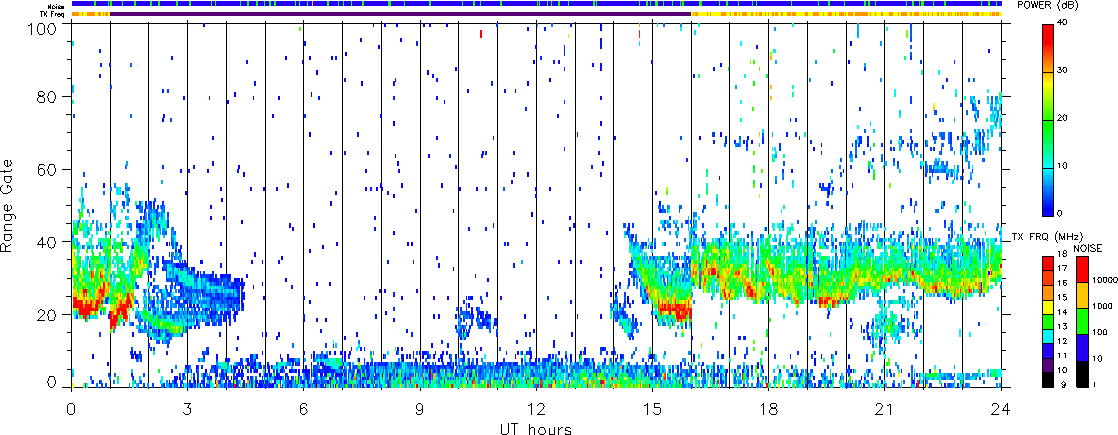Click the purple segment of the TX Freq strip
This screenshot has width=1118, height=435.
point(400,14)
